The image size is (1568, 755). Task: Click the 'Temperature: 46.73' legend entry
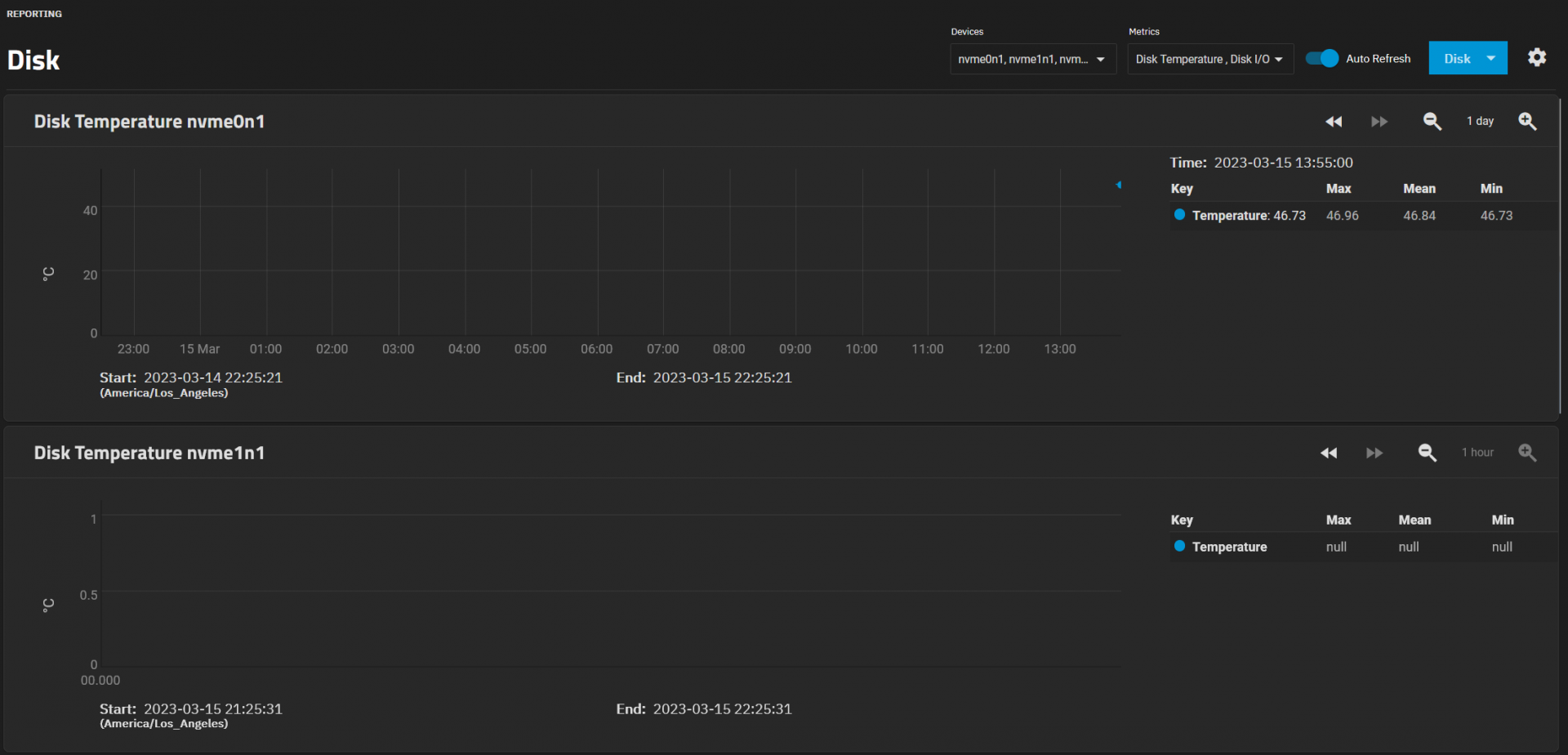coord(1249,216)
